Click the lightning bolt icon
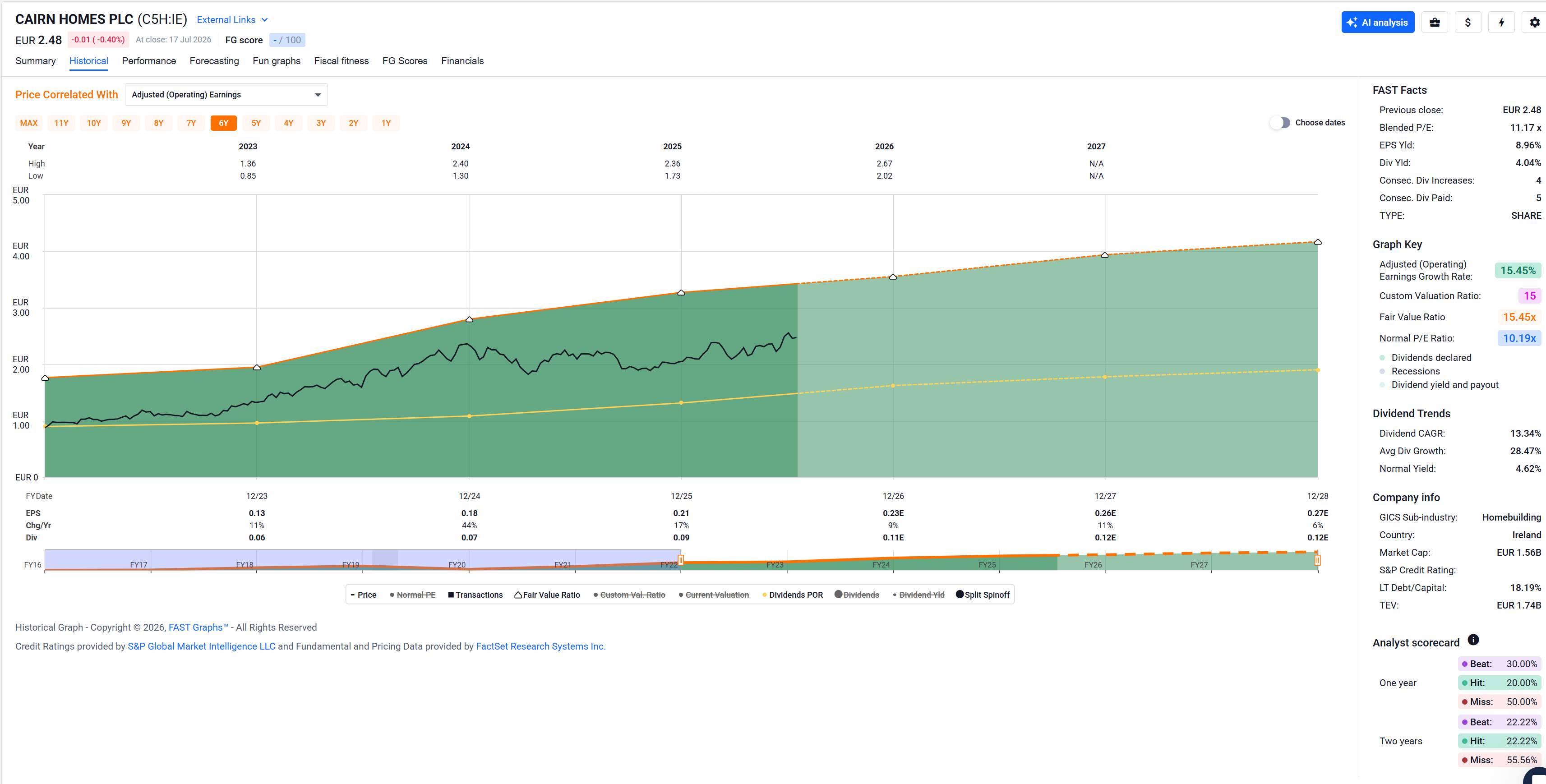This screenshot has width=1546, height=784. (1502, 22)
